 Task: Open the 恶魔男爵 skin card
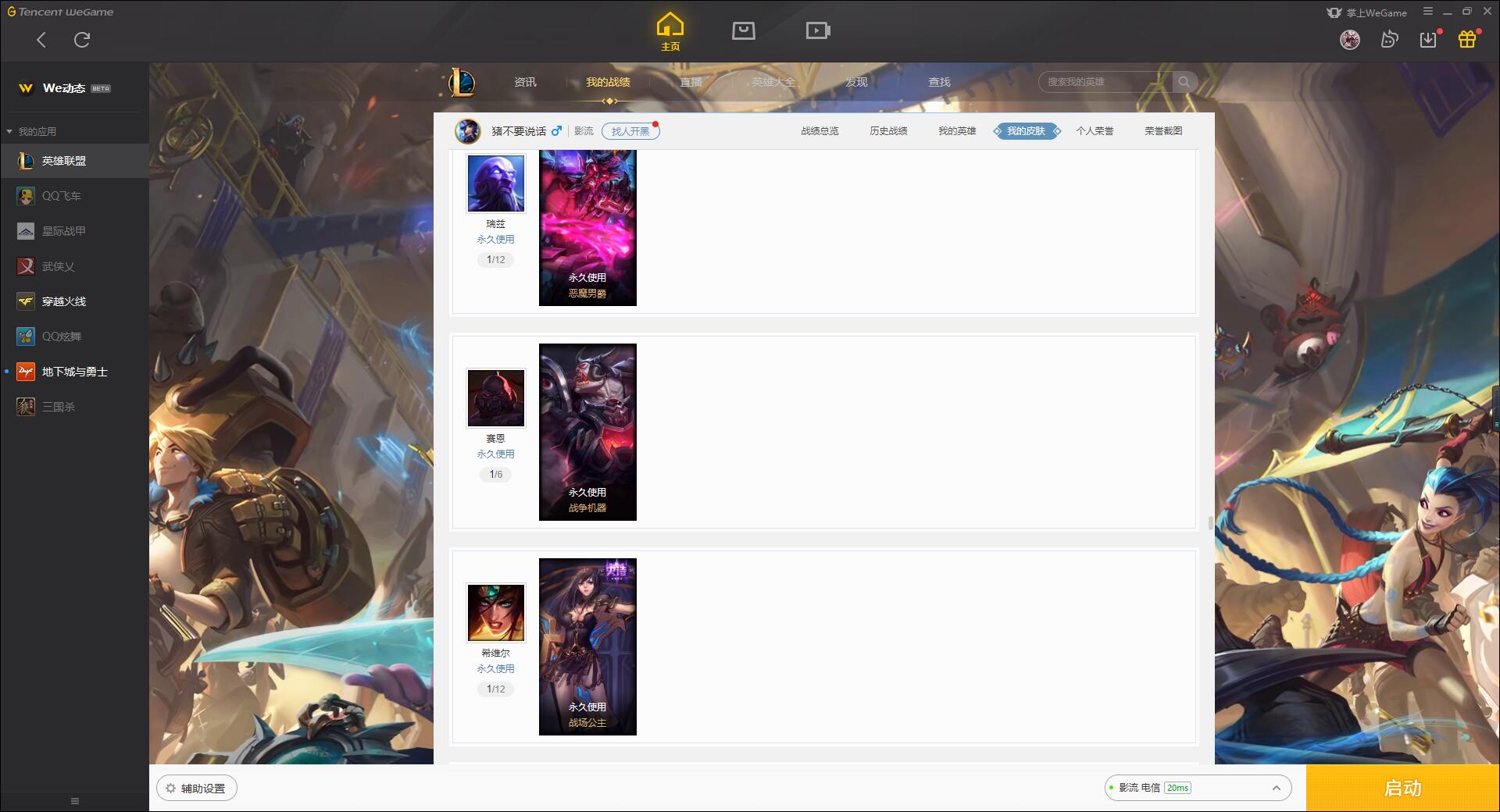587,228
